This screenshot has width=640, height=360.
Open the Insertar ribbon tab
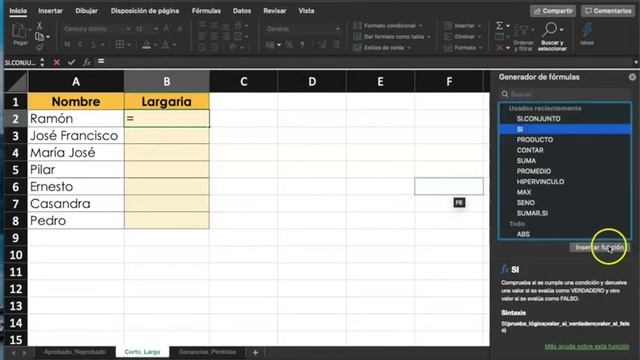pyautogui.click(x=50, y=11)
